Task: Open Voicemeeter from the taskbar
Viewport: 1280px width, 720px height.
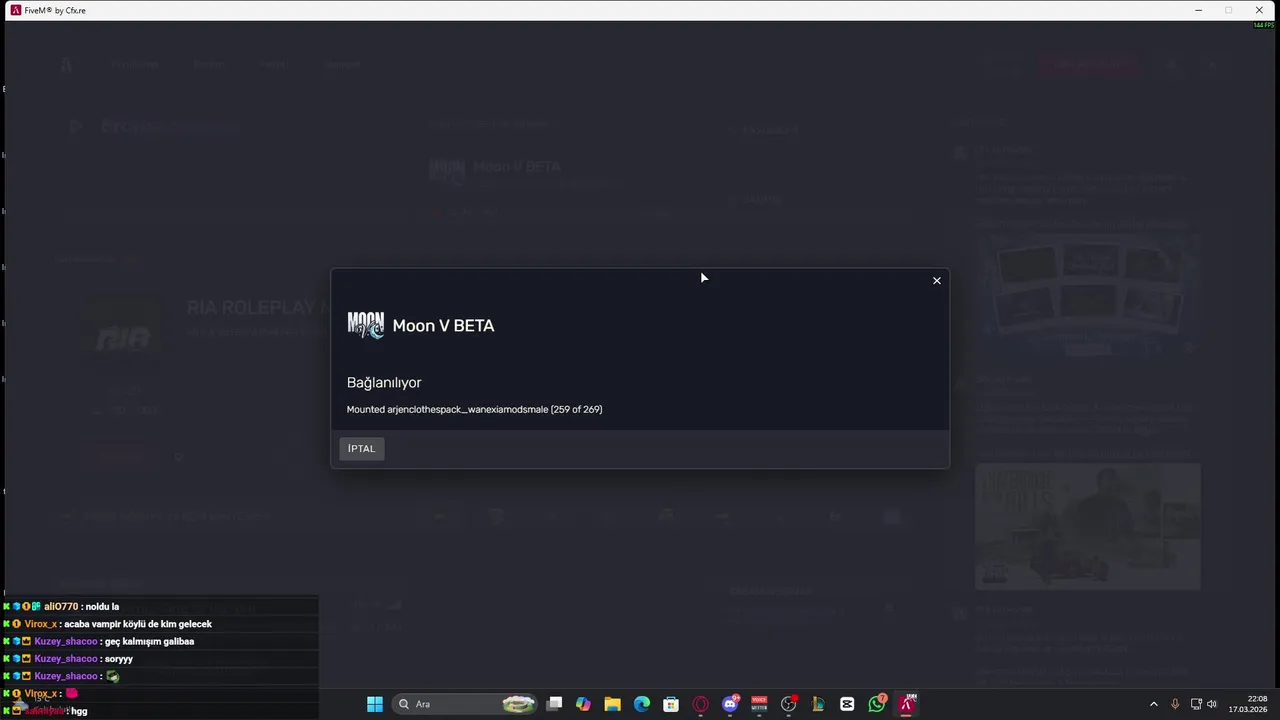Action: 759,704
